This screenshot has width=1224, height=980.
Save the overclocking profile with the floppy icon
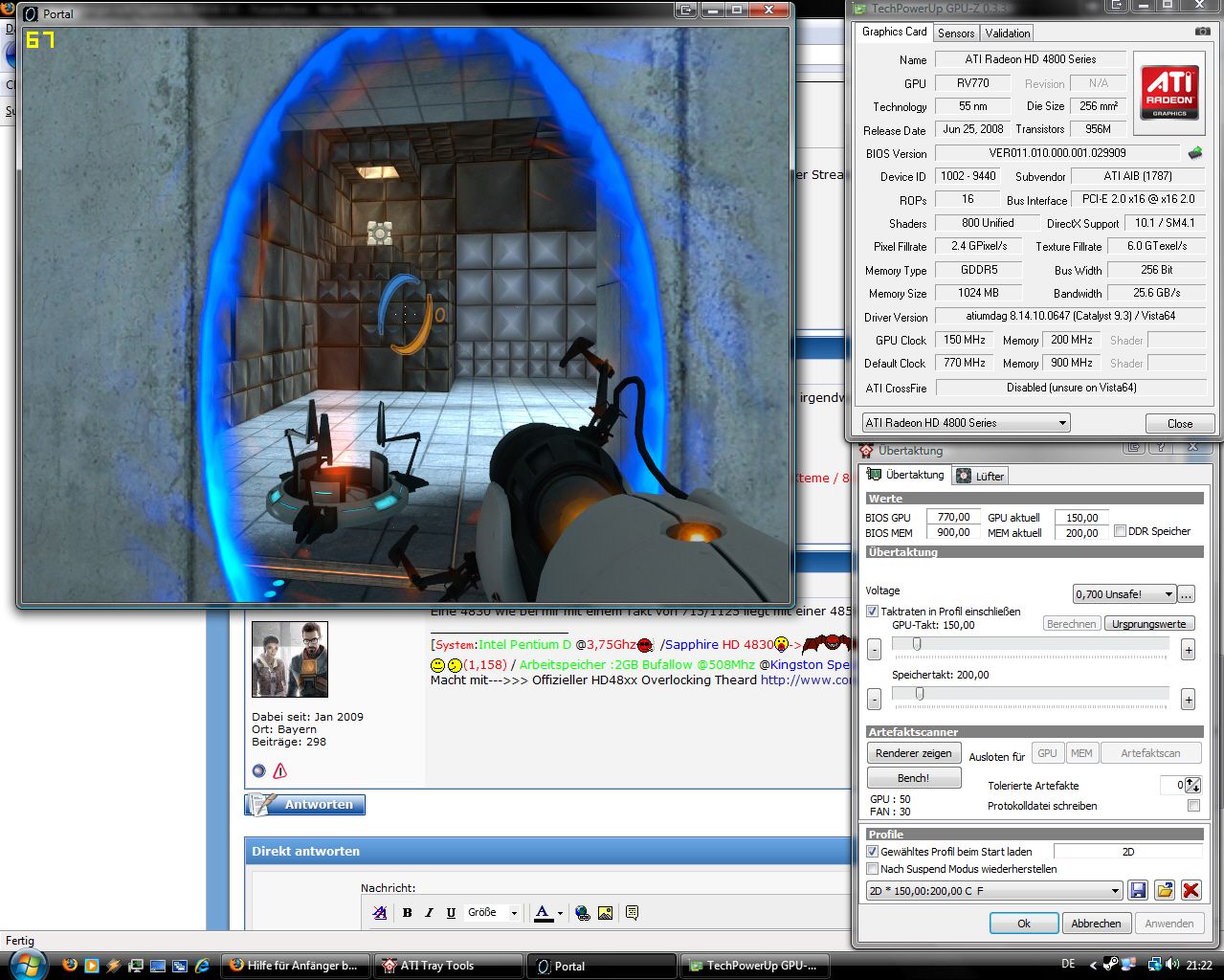1138,890
